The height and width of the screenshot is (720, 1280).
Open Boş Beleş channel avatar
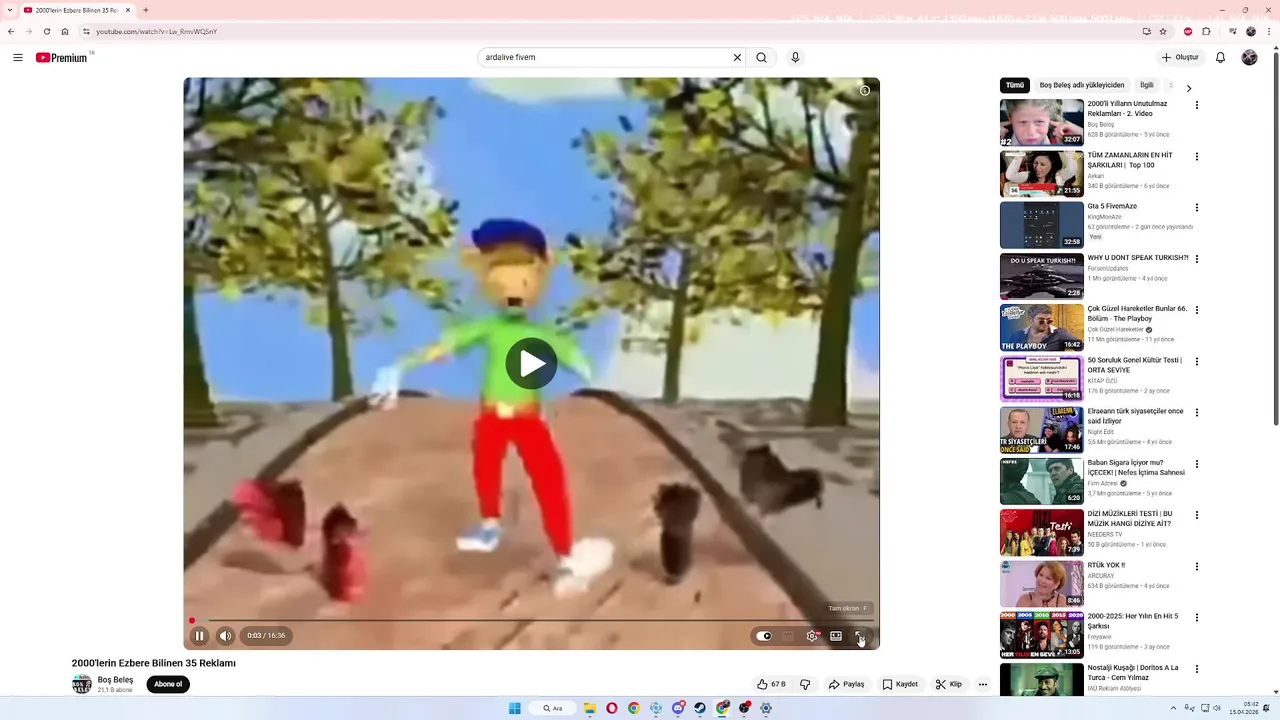82,685
